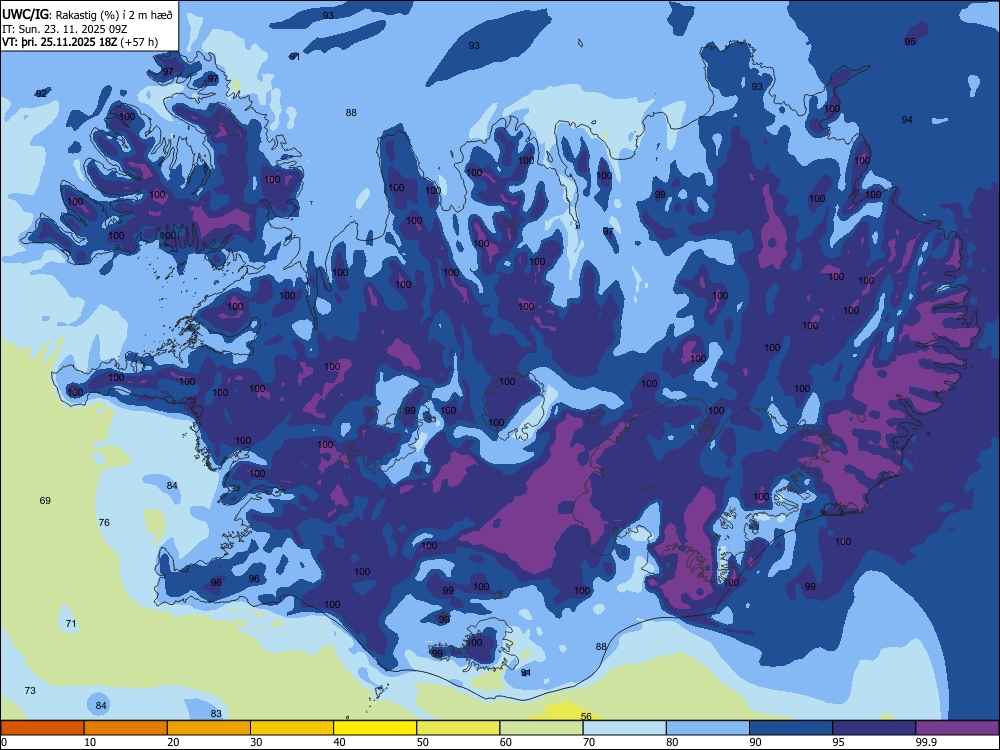Click the 95–99.9% indigo legend swatch

[x=874, y=728]
